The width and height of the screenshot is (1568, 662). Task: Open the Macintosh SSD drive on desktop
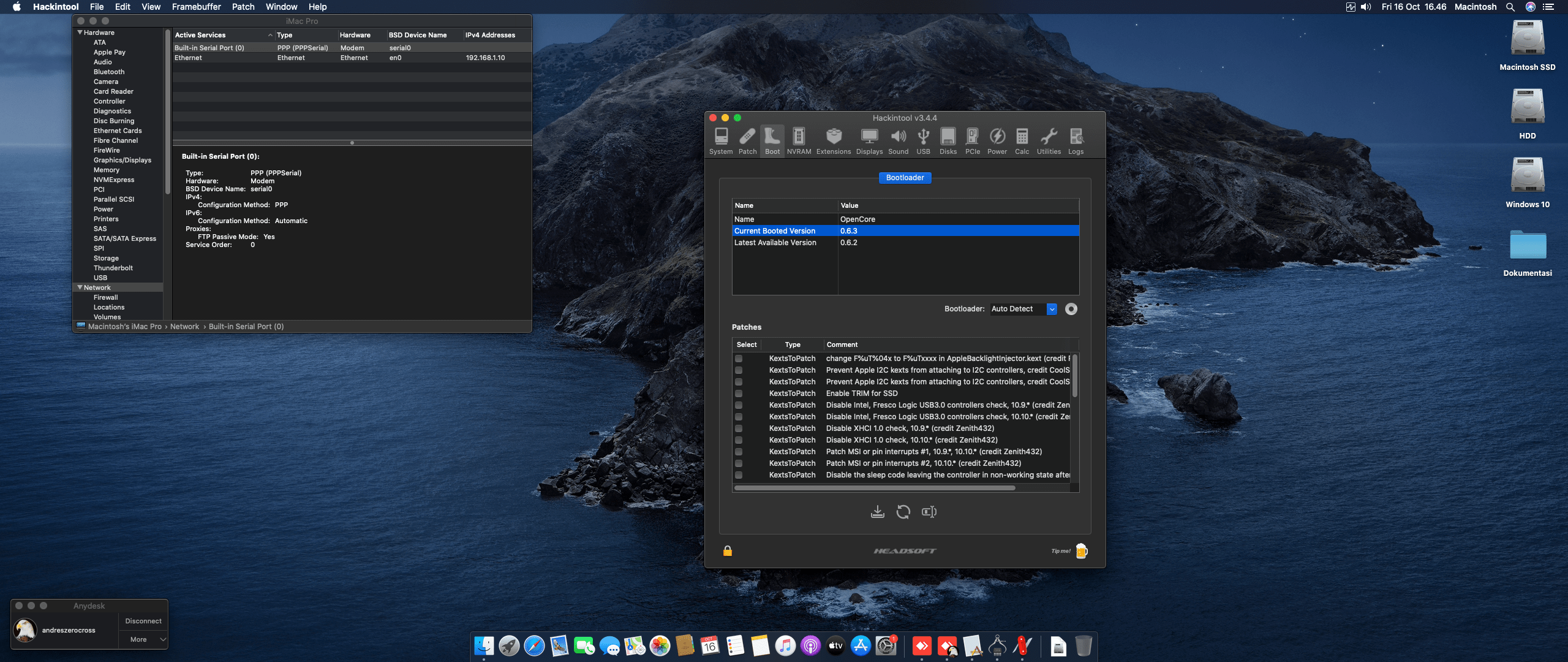(x=1528, y=45)
